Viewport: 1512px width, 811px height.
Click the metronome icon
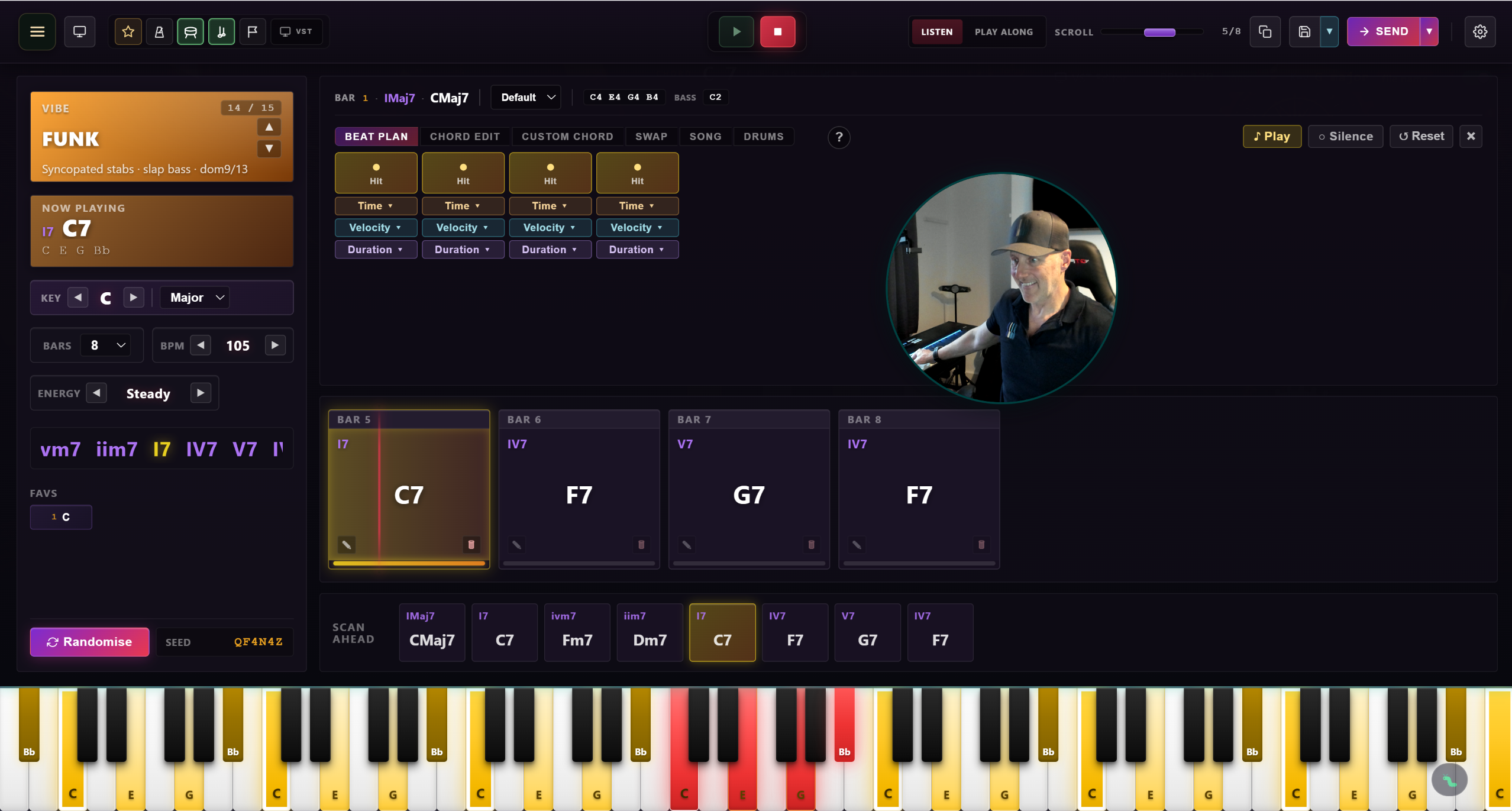click(x=159, y=31)
